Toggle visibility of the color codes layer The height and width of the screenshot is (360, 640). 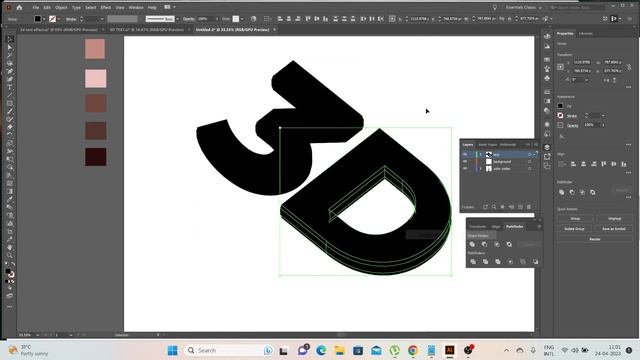coord(464,169)
